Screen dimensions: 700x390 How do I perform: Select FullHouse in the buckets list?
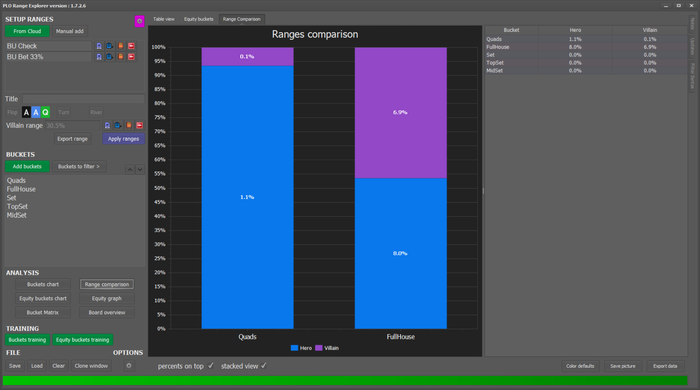pyautogui.click(x=21, y=189)
